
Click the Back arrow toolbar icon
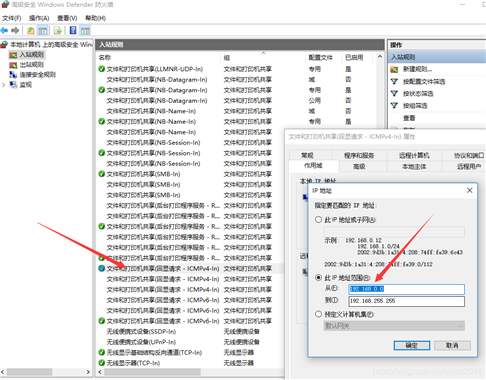pyautogui.click(x=4, y=31)
